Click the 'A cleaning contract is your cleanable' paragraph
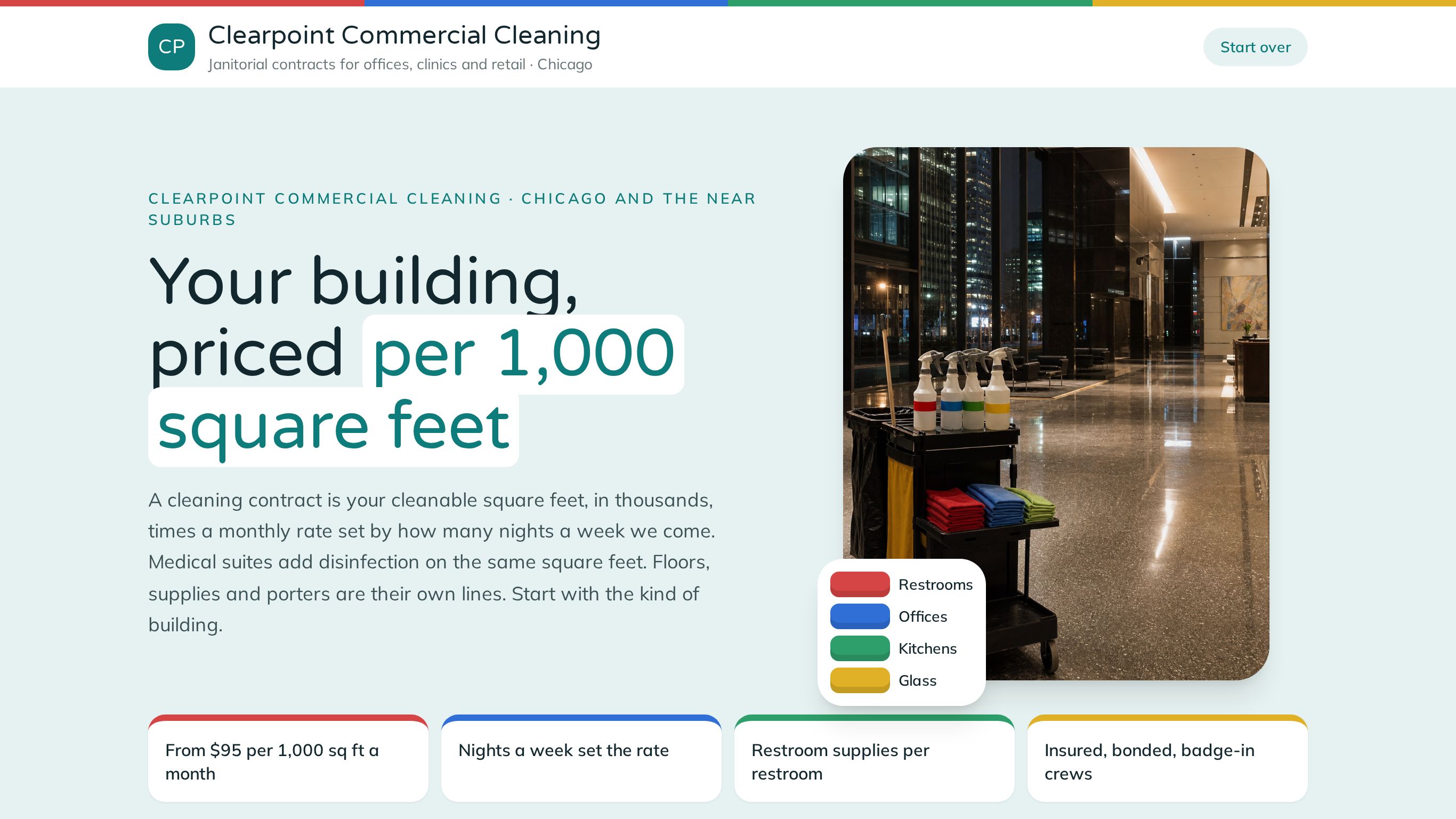This screenshot has height=819, width=1456. pyautogui.click(x=432, y=562)
